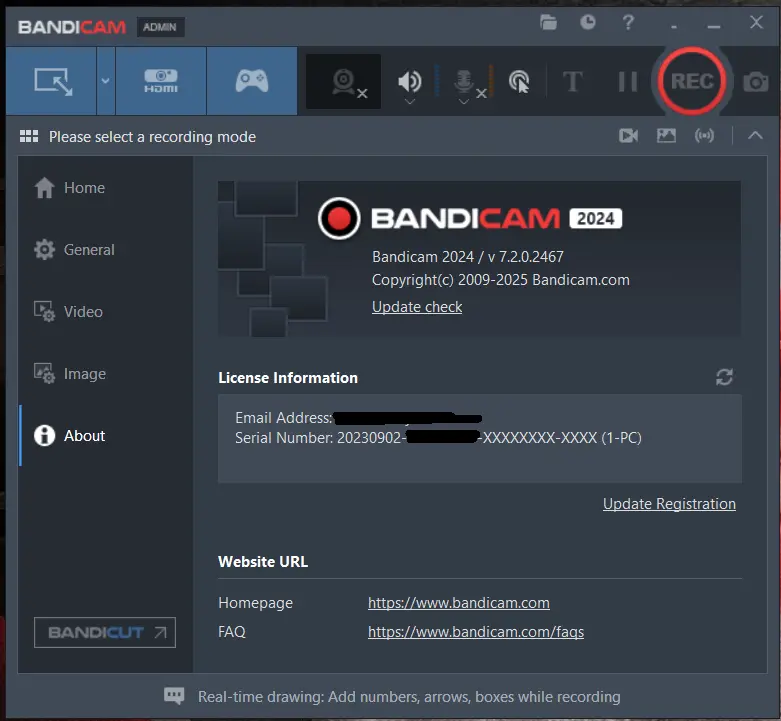Image resolution: width=781 pixels, height=721 pixels.
Task: Click the speech bubble tip icon
Action: 174,696
